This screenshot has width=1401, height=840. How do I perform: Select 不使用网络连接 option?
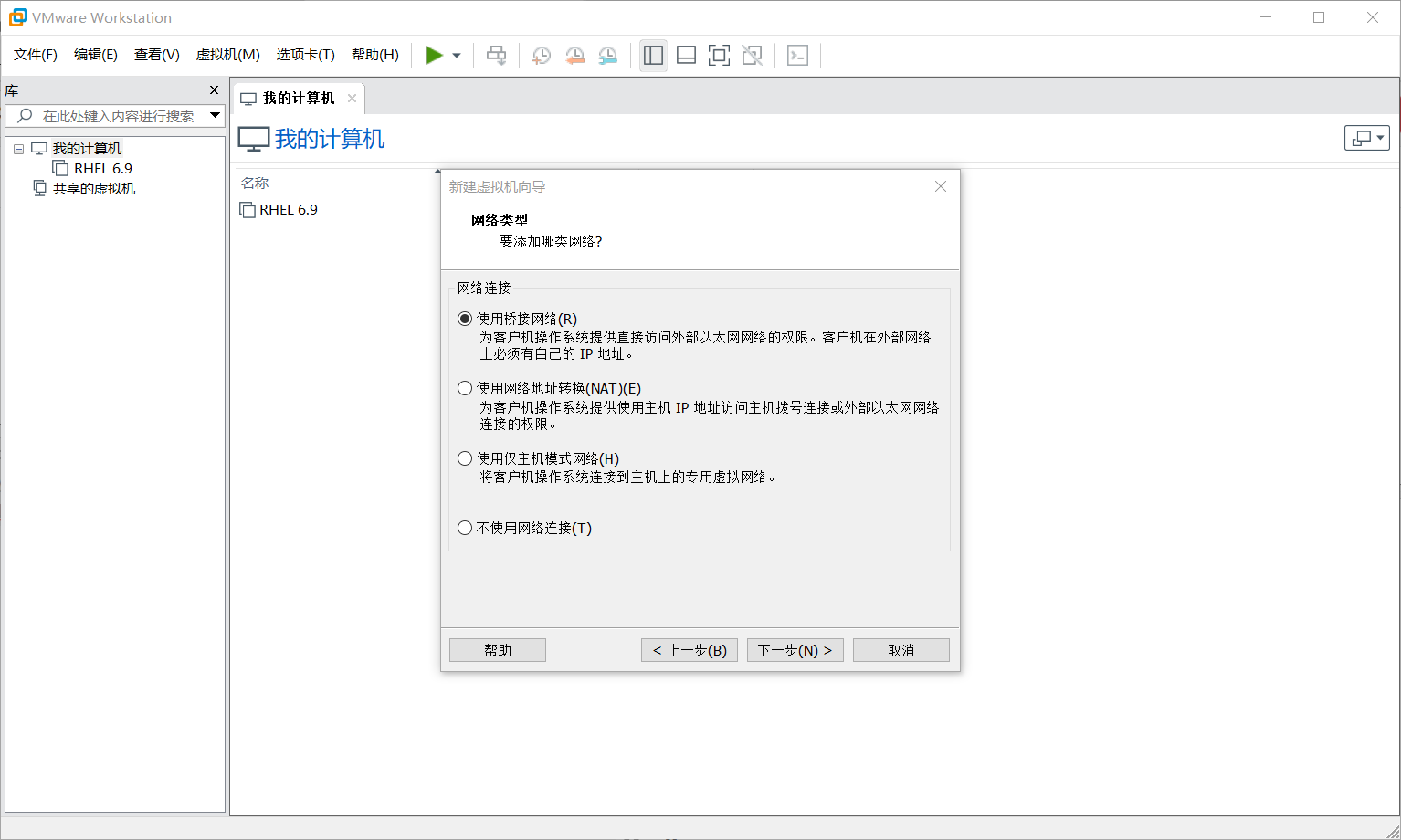point(465,527)
